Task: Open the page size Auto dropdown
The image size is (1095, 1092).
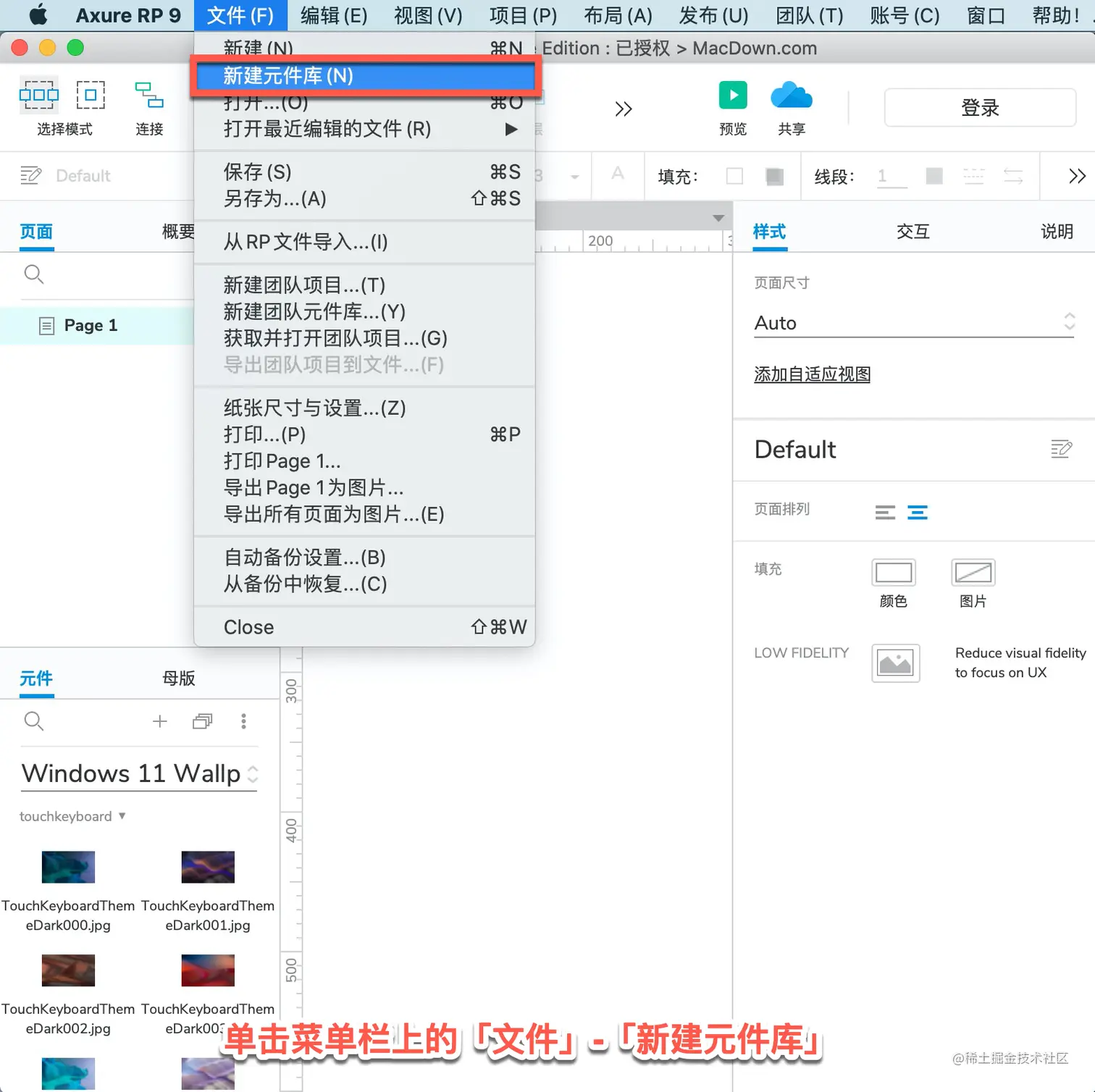Action: pyautogui.click(x=915, y=322)
